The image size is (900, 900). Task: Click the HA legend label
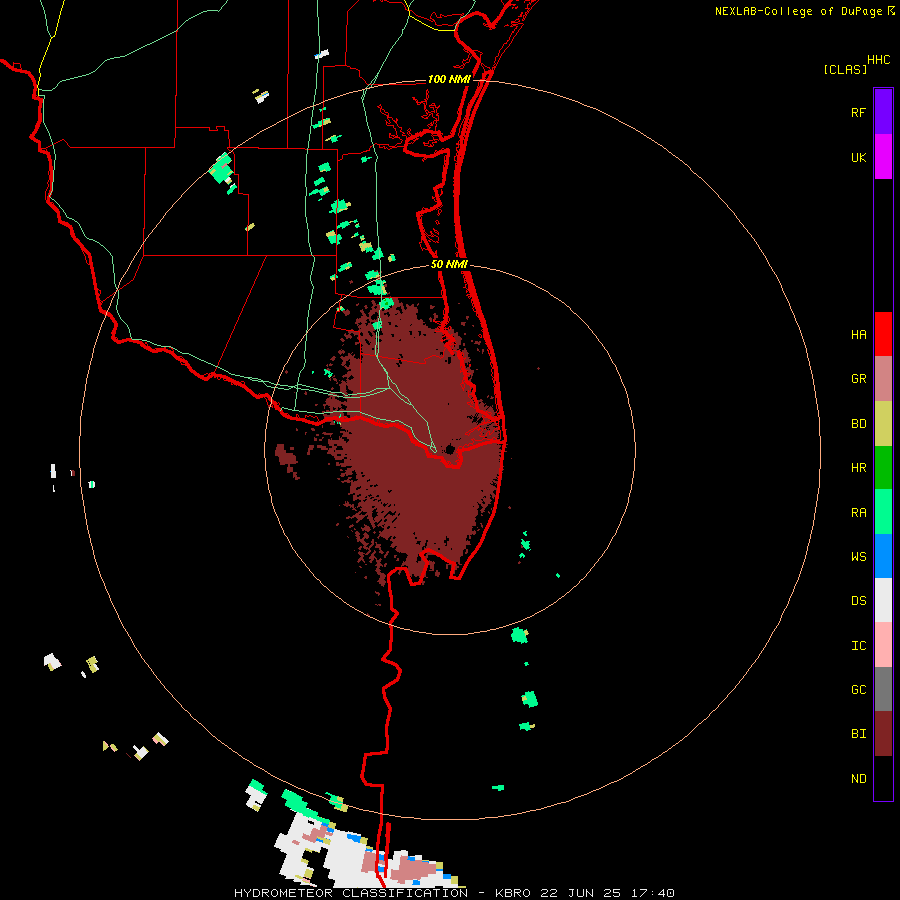click(858, 334)
